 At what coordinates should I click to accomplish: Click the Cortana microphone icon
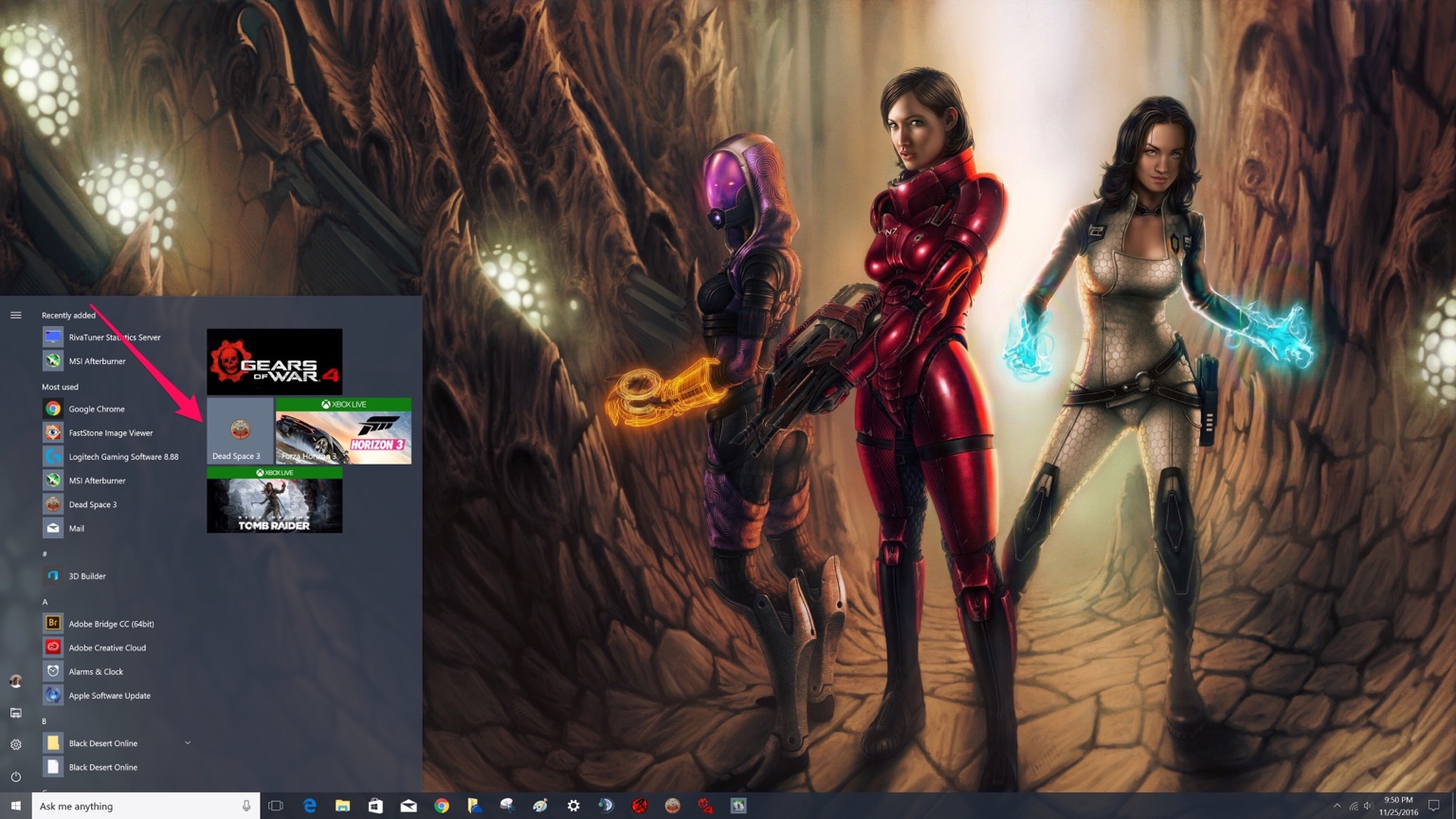pos(246,805)
